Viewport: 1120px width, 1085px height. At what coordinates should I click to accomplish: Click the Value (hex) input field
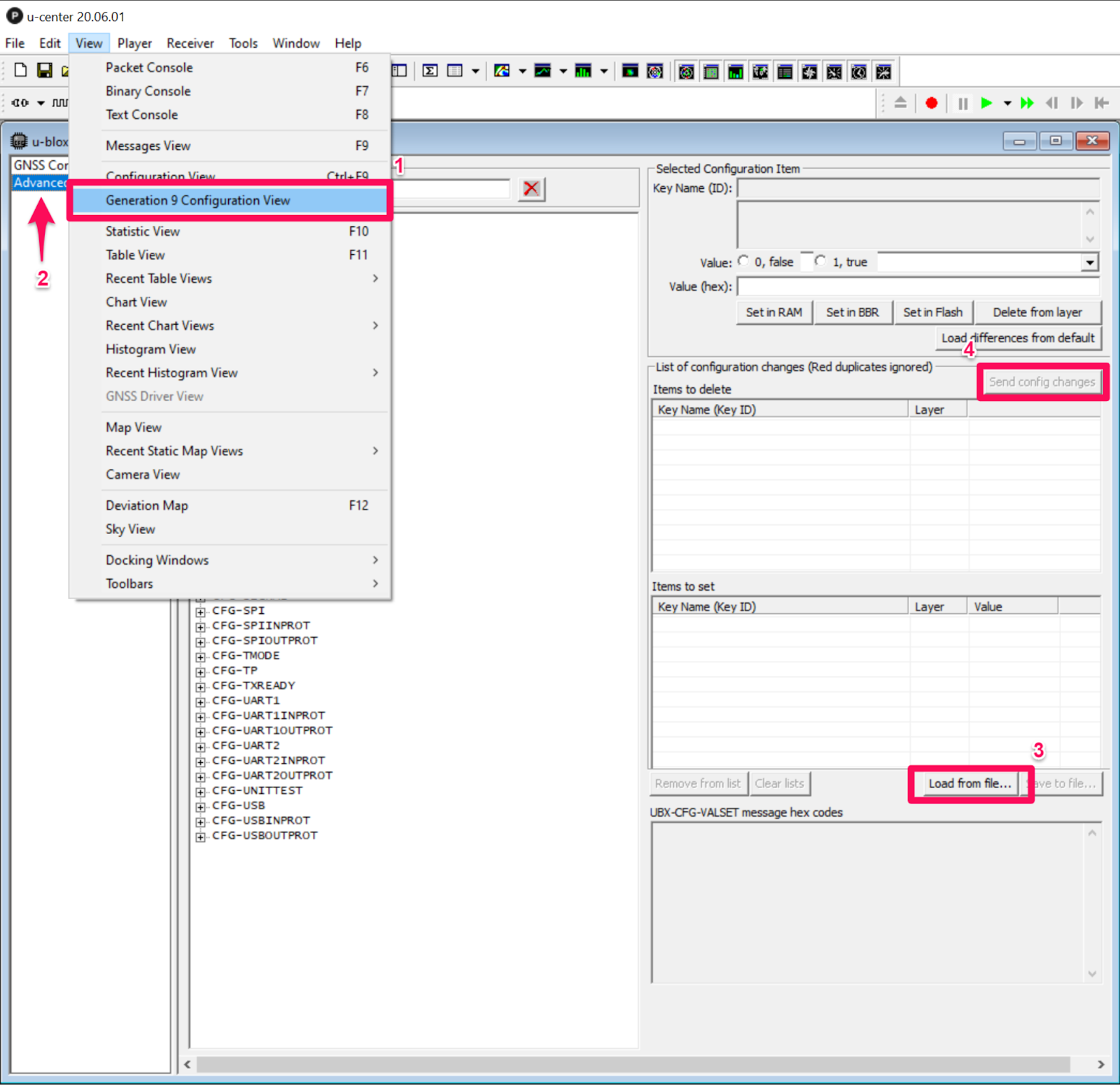[917, 287]
